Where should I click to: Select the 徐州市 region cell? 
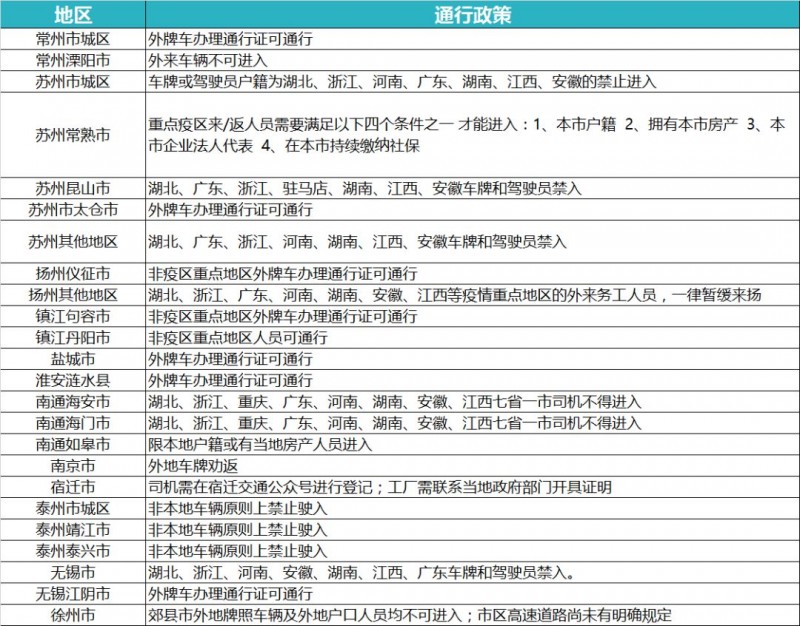(x=73, y=615)
